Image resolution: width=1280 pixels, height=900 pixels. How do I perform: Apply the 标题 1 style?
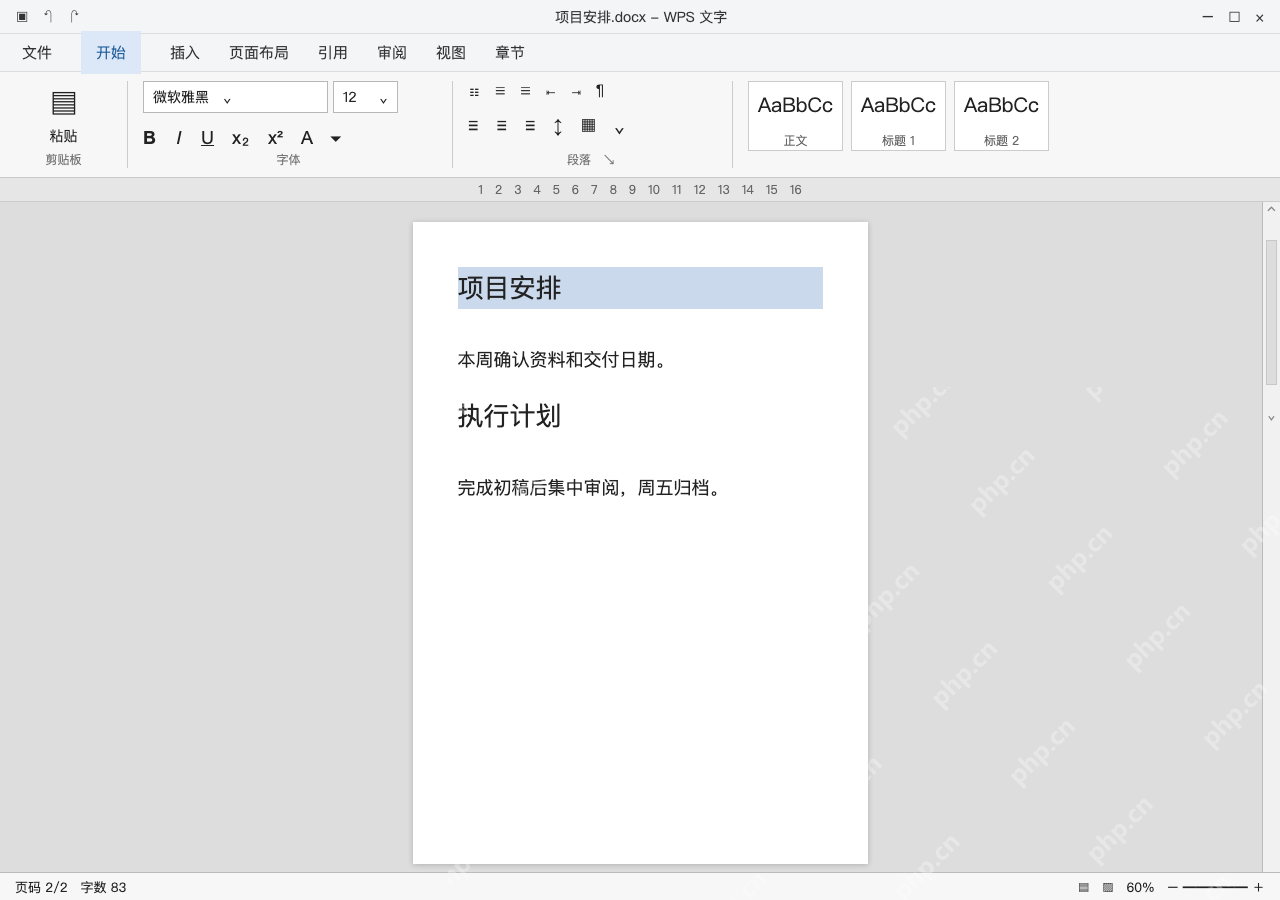(x=898, y=116)
